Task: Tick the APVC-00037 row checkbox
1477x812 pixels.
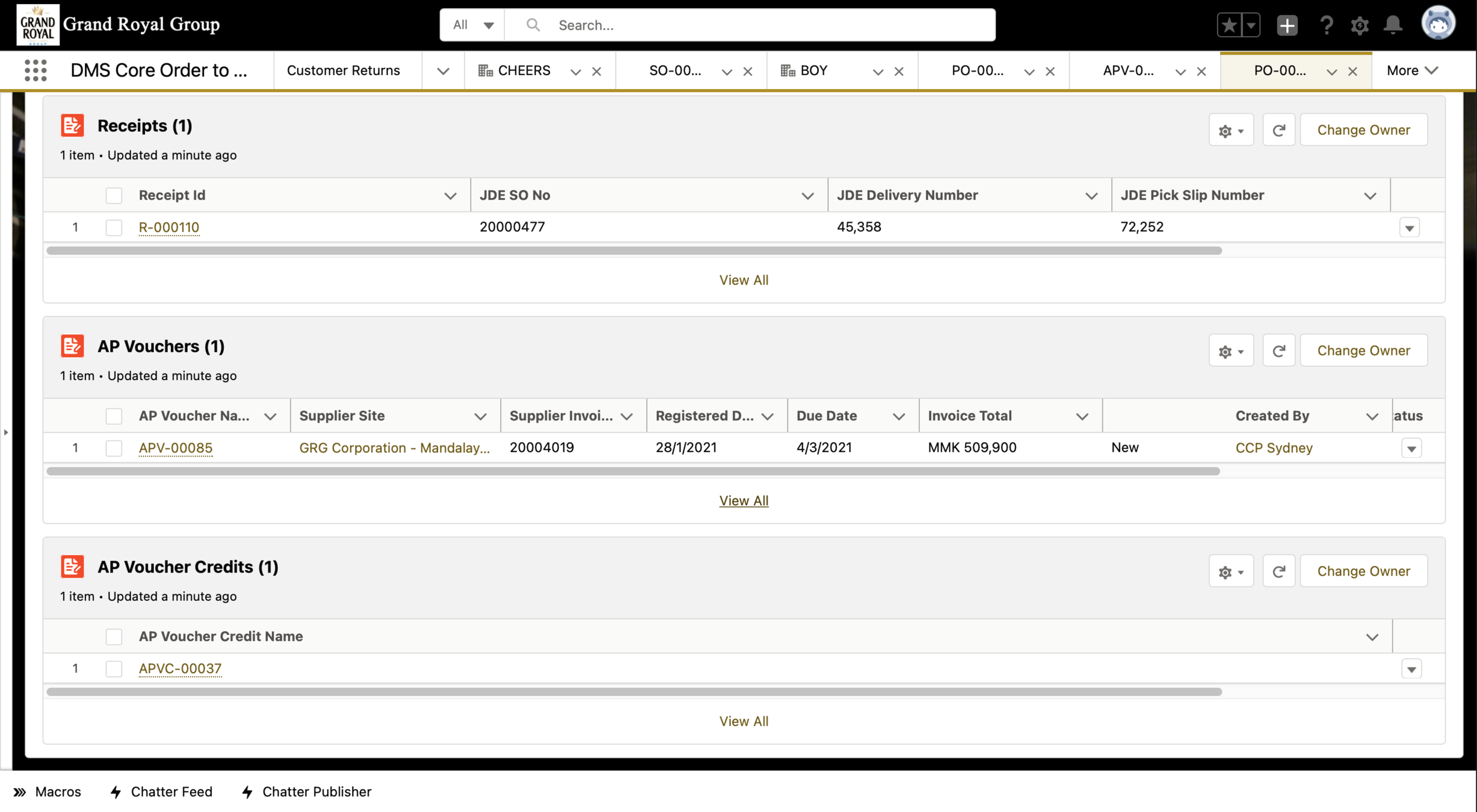Action: (x=114, y=669)
